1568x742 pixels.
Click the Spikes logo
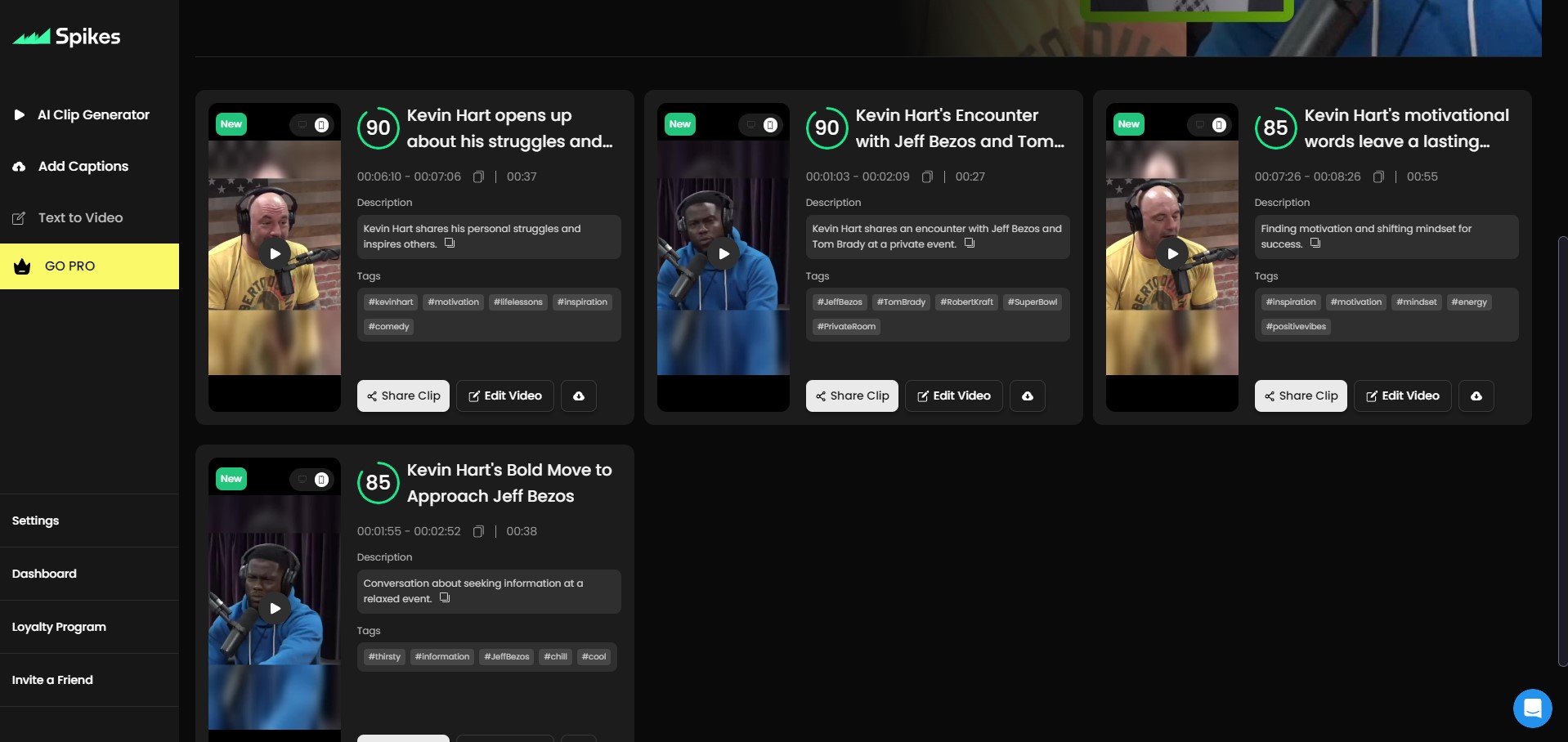[66, 37]
